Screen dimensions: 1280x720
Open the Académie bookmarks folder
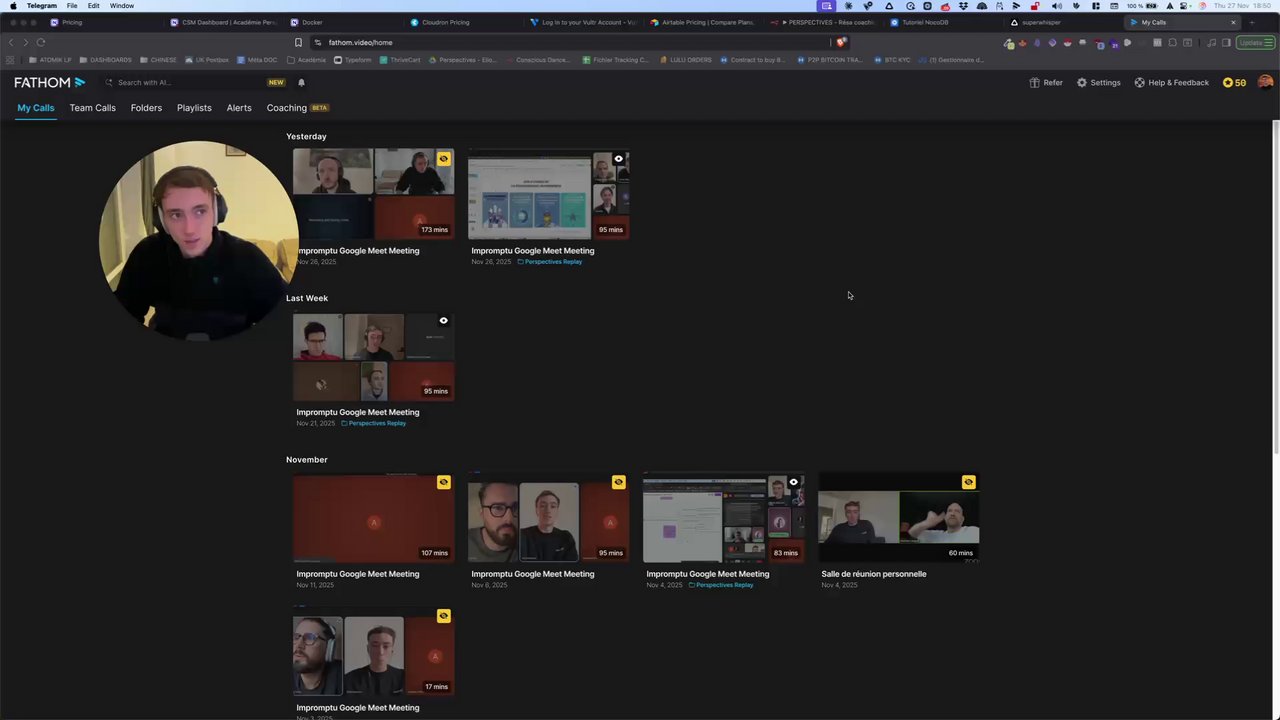(306, 60)
